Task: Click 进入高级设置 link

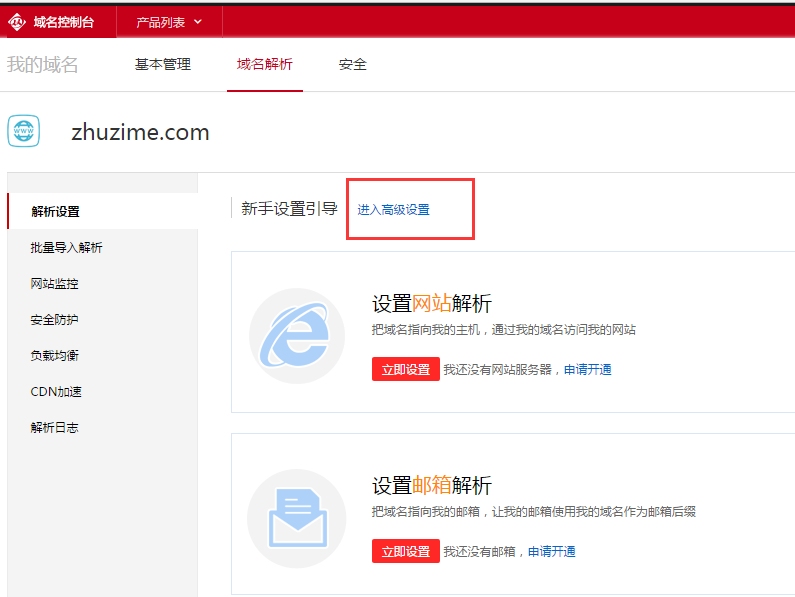Action: click(x=393, y=209)
